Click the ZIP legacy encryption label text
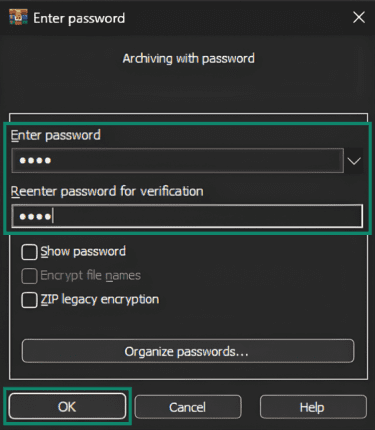Screen dimensions: 375x430 tap(100, 300)
